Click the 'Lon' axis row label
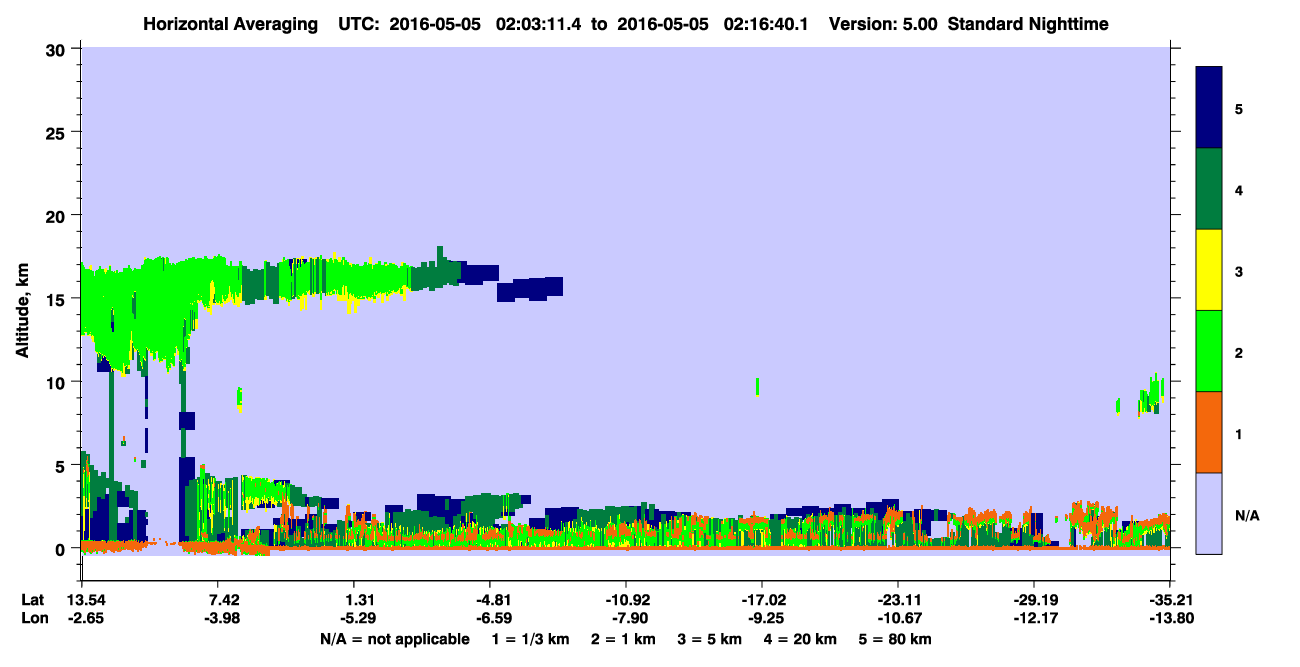Screen dimensions: 1300x667 pyautogui.click(x=33, y=618)
